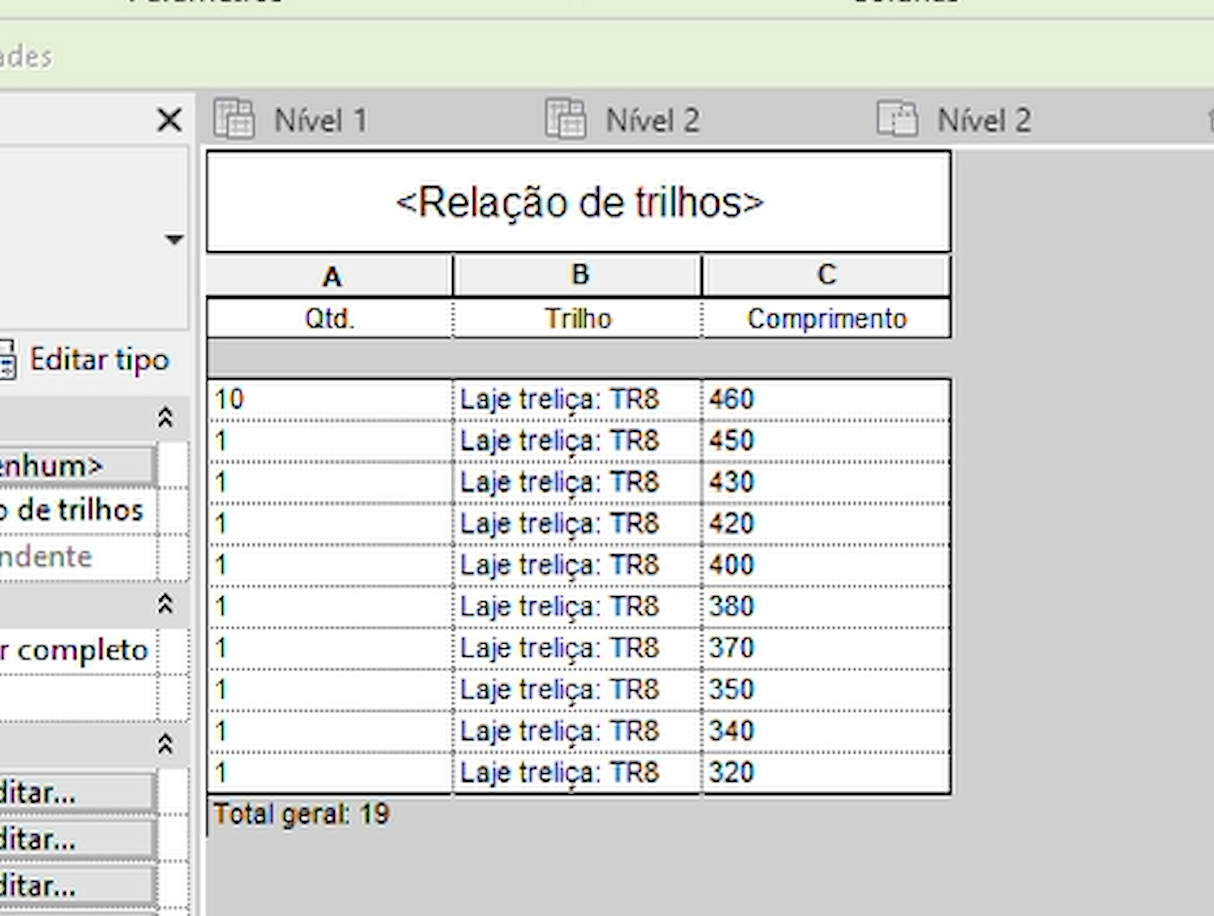The image size is (1214, 916).
Task: Select column header A
Action: coord(330,276)
